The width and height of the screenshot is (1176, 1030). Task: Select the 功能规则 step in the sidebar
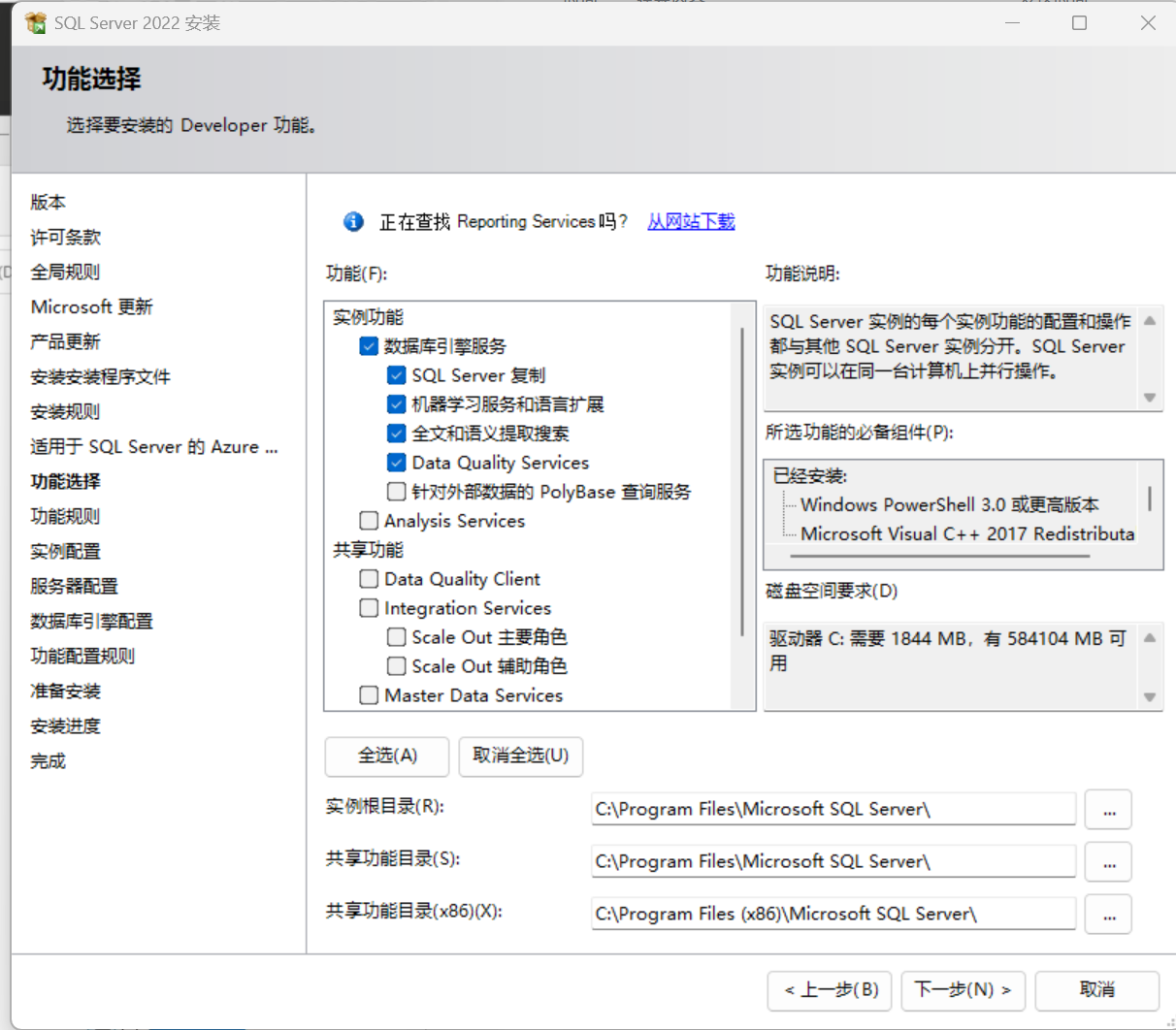click(66, 517)
